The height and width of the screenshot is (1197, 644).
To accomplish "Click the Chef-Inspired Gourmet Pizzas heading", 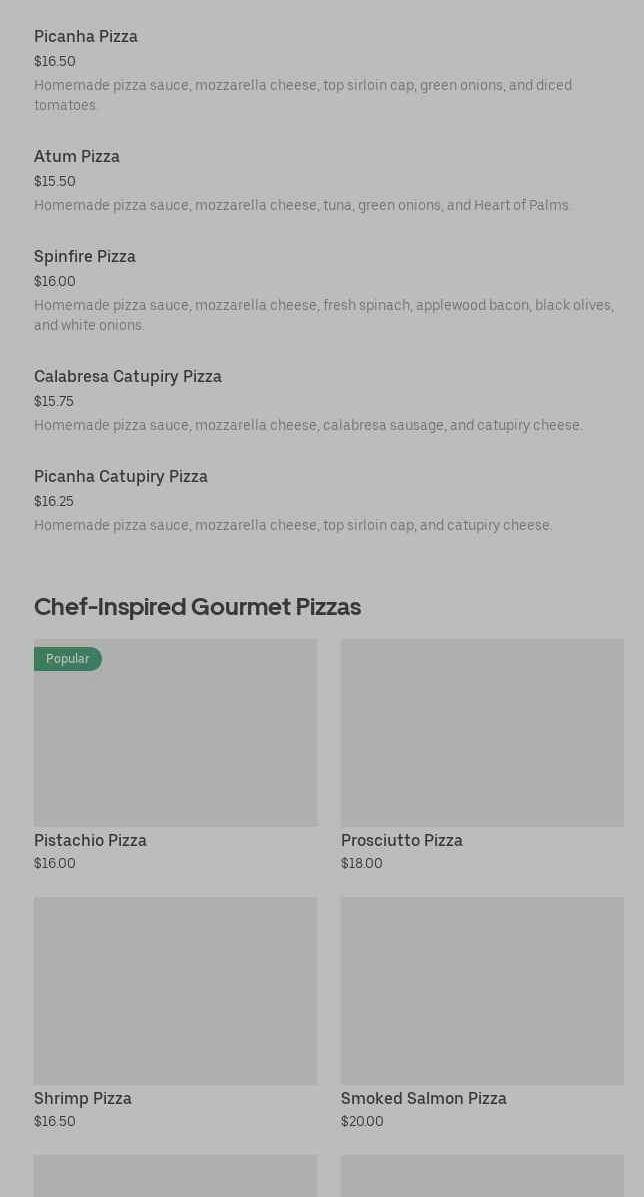I will [197, 607].
